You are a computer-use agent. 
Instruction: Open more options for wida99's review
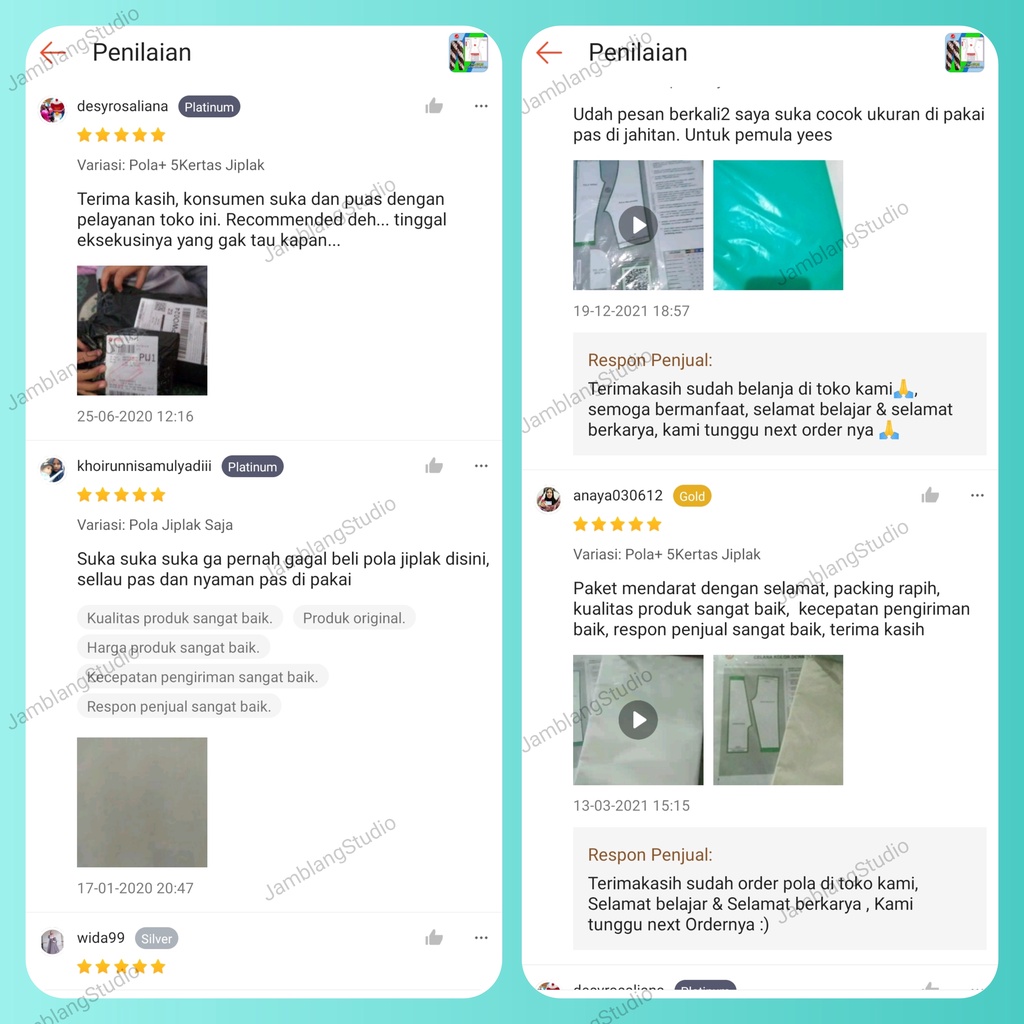(x=481, y=938)
